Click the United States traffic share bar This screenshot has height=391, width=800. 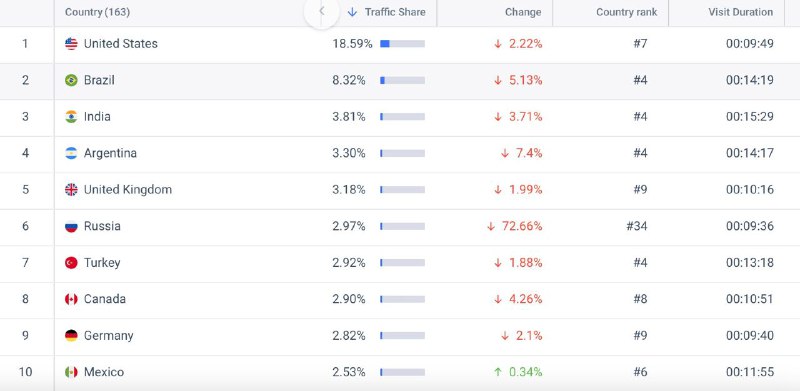(x=402, y=44)
